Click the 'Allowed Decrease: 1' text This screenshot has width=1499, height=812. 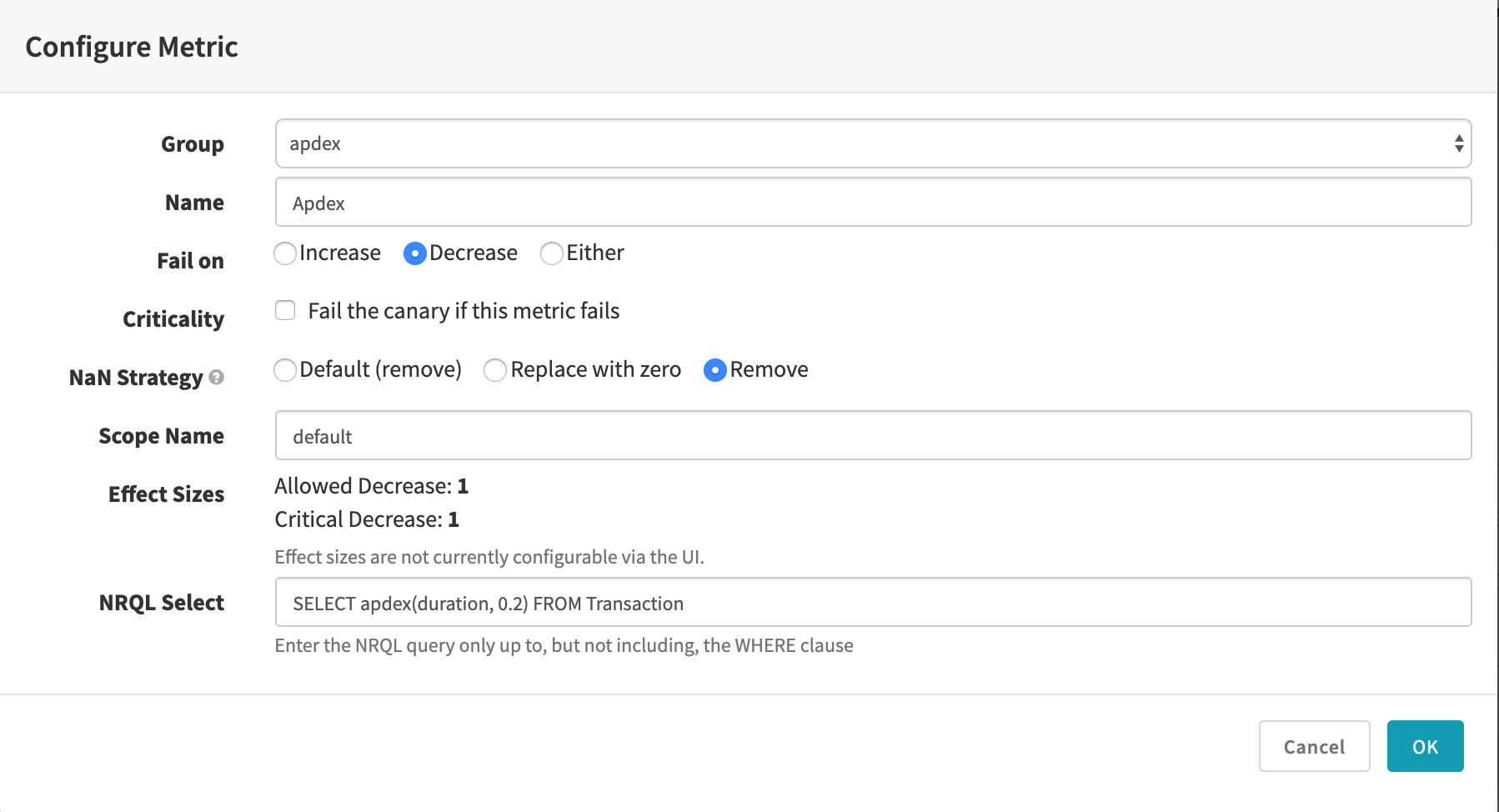371,486
